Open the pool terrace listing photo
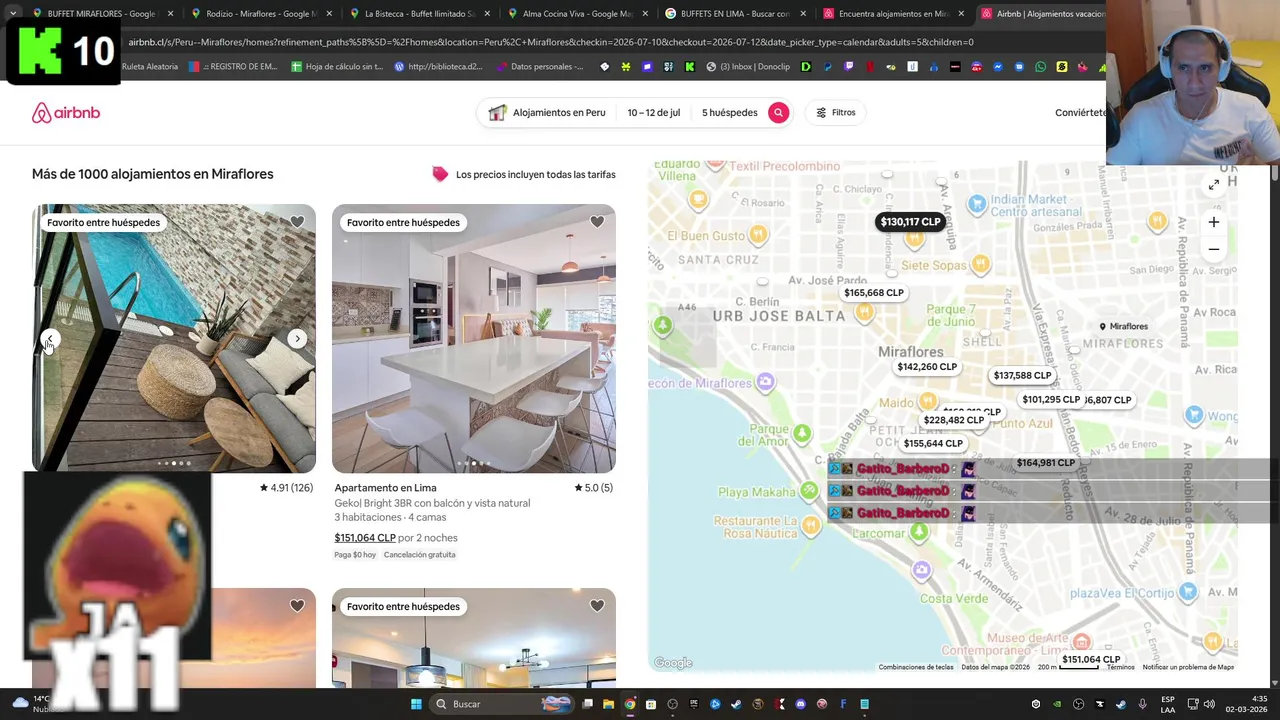The height and width of the screenshot is (720, 1280). (174, 339)
